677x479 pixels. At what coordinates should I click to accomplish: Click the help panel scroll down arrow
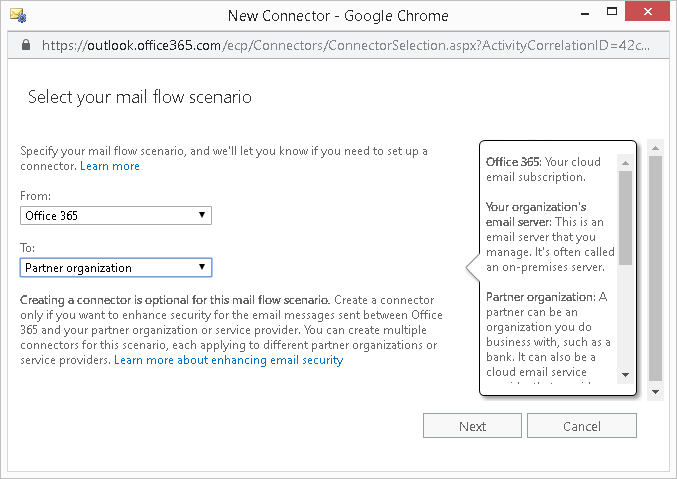point(625,375)
